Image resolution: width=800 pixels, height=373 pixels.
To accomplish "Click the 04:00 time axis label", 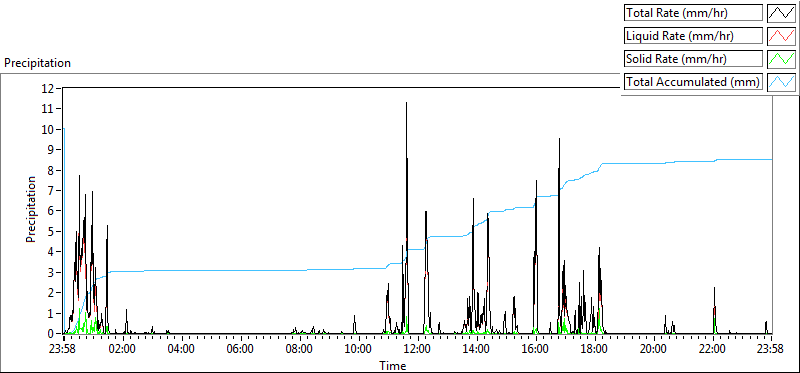I will pyautogui.click(x=182, y=350).
